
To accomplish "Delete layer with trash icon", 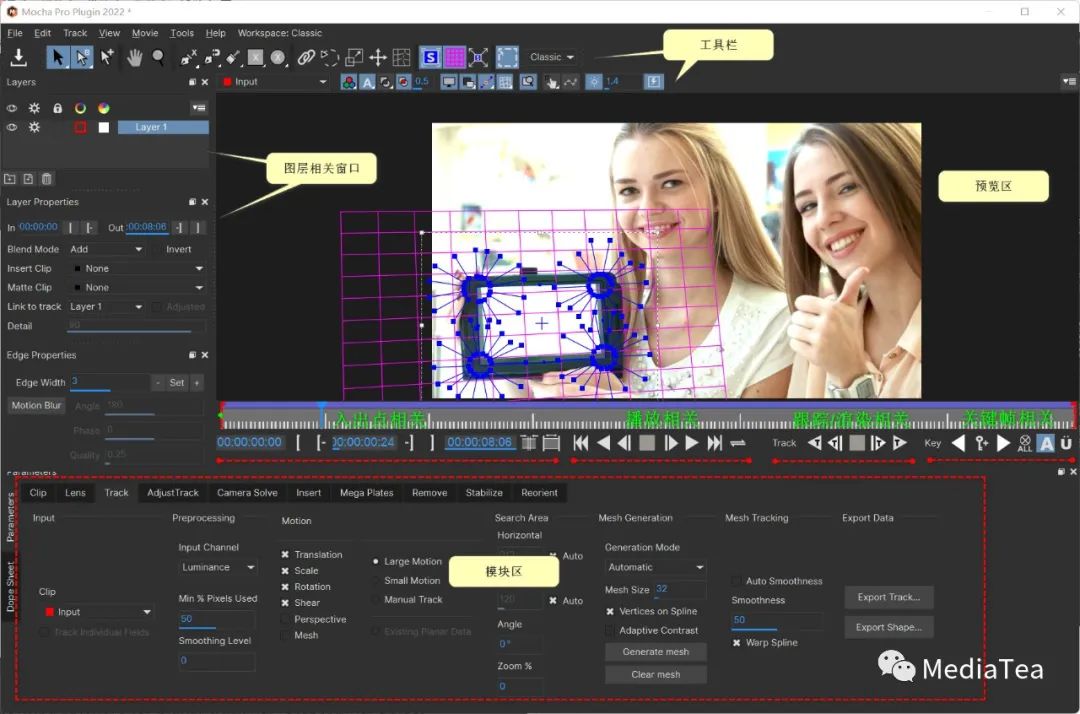I will 46,179.
